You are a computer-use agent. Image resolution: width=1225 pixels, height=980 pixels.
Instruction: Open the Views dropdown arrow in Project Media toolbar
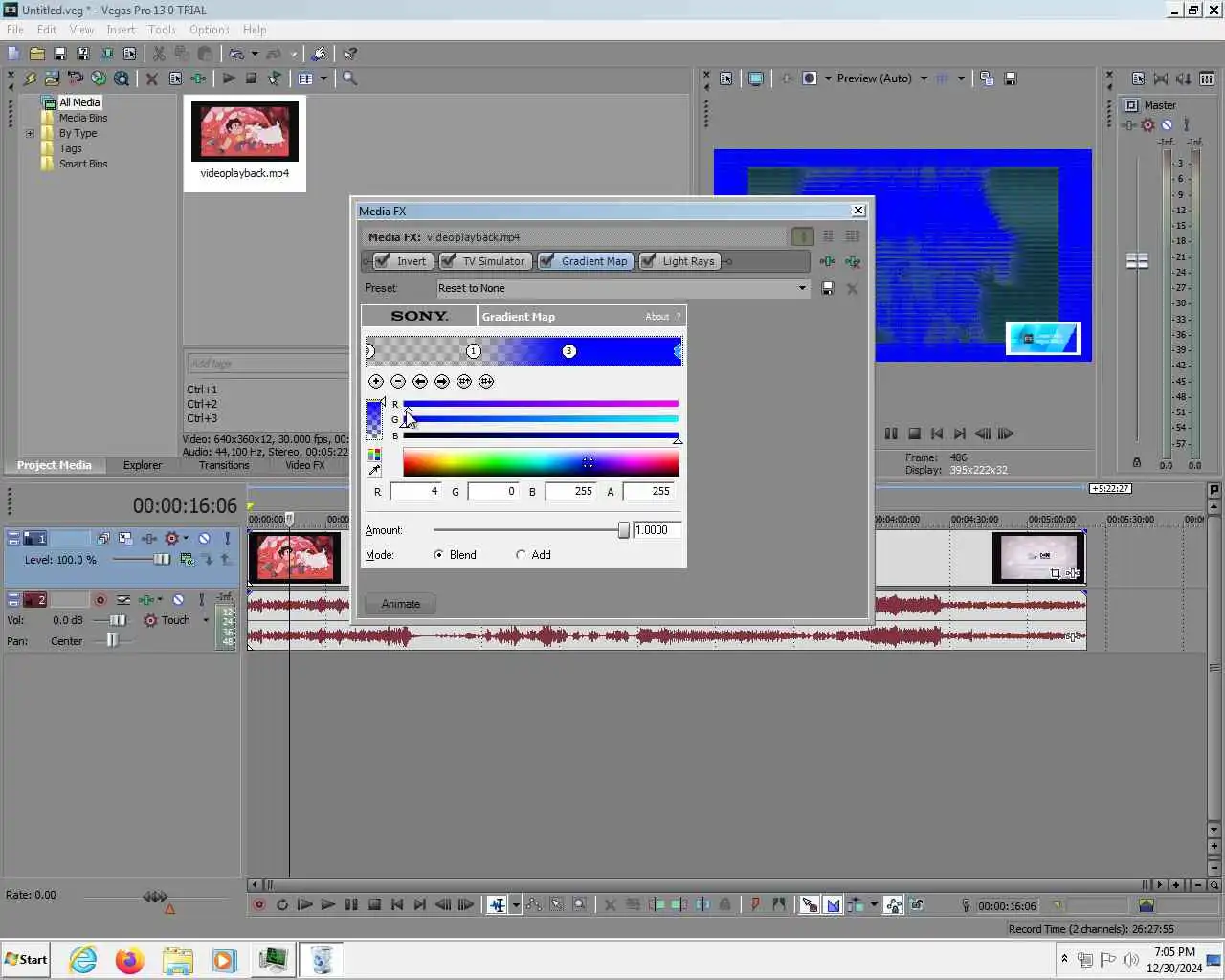(323, 78)
